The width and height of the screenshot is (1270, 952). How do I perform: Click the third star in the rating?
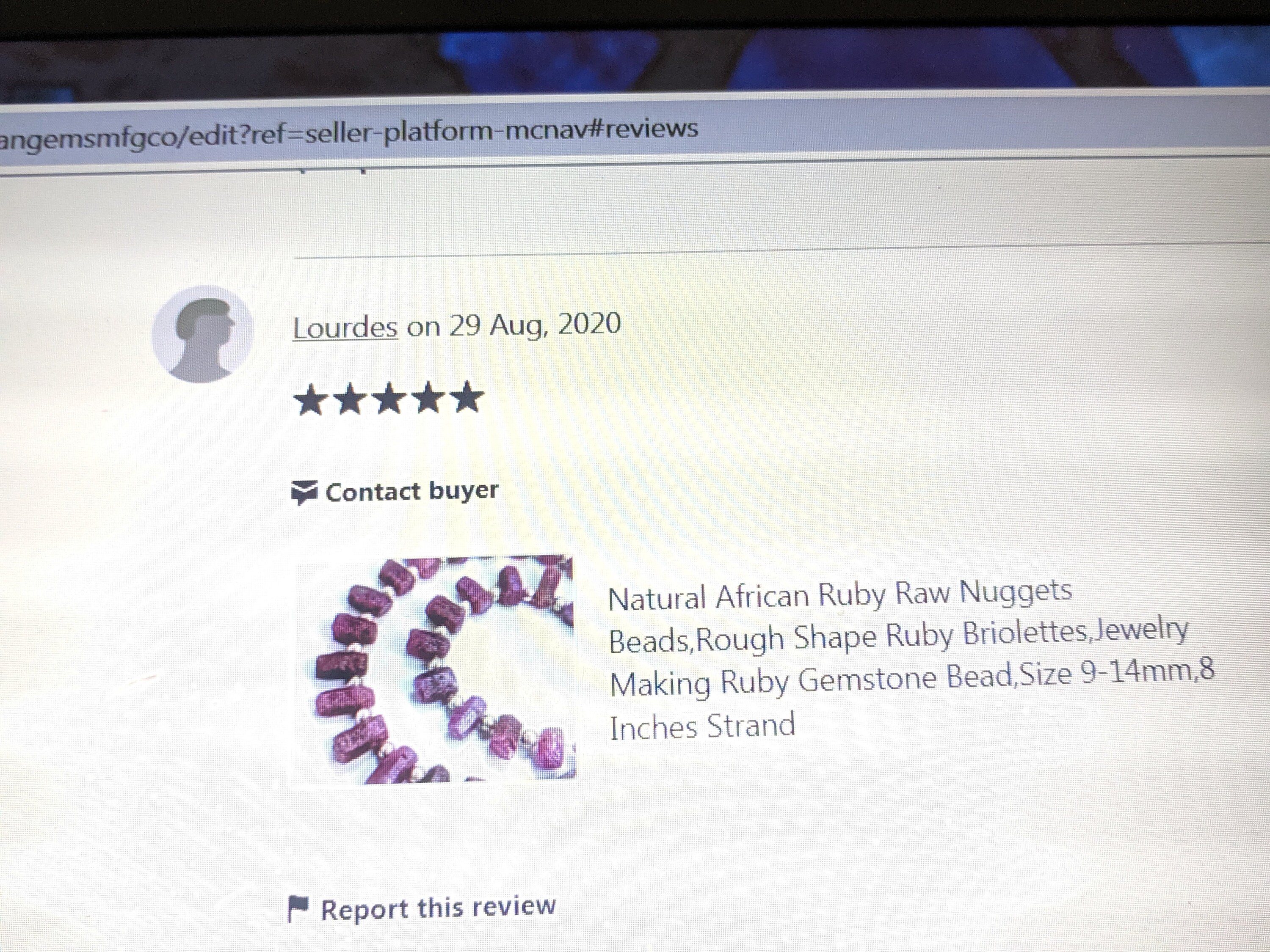coord(389,398)
